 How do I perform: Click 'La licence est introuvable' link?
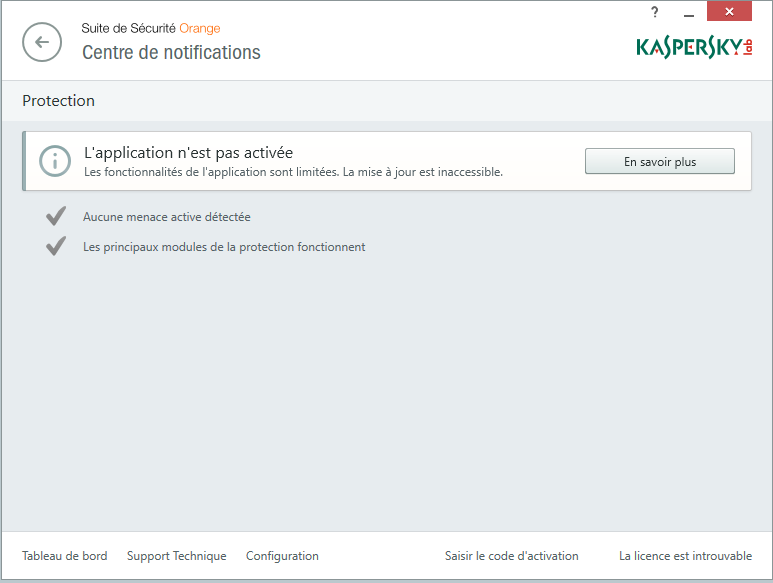[685, 556]
